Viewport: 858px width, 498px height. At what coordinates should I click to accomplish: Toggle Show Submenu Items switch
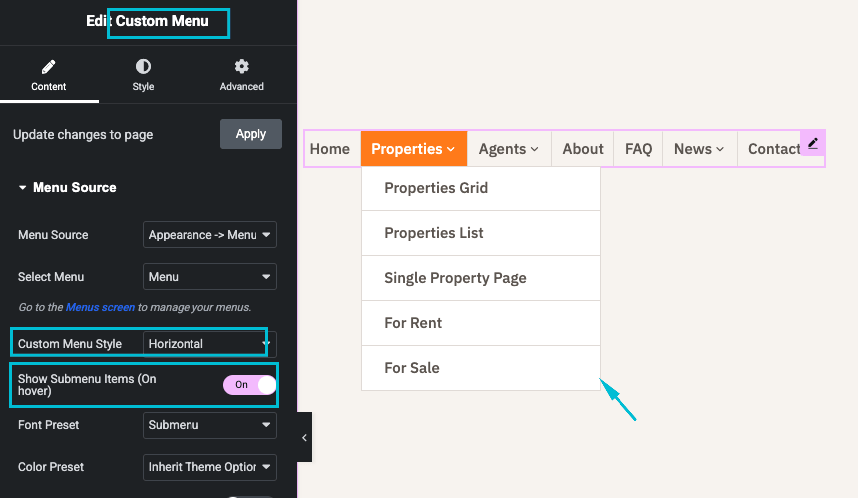(249, 384)
